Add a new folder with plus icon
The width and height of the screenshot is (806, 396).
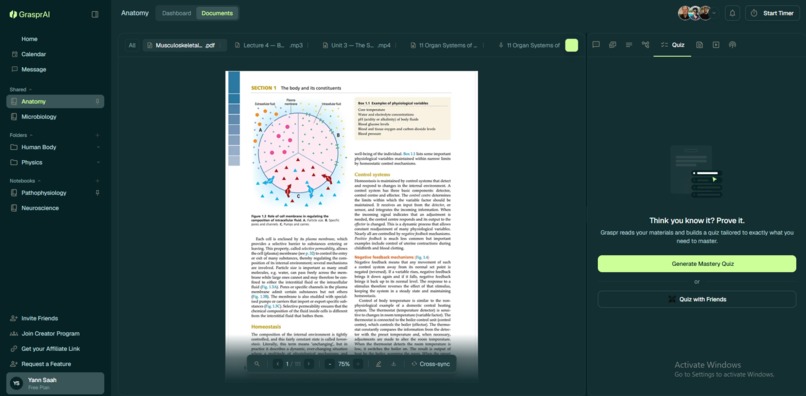[x=98, y=135]
